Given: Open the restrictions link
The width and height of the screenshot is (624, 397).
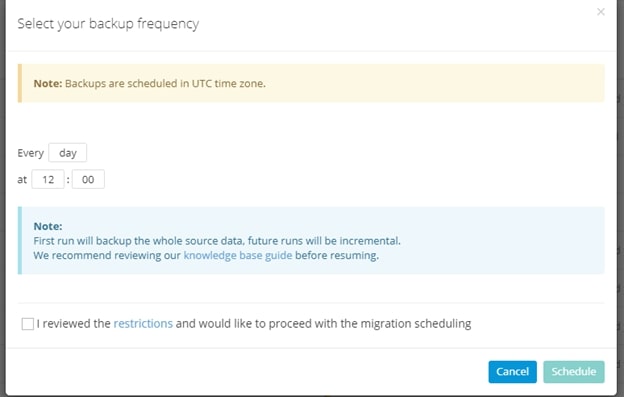Looking at the screenshot, I should click(x=143, y=323).
